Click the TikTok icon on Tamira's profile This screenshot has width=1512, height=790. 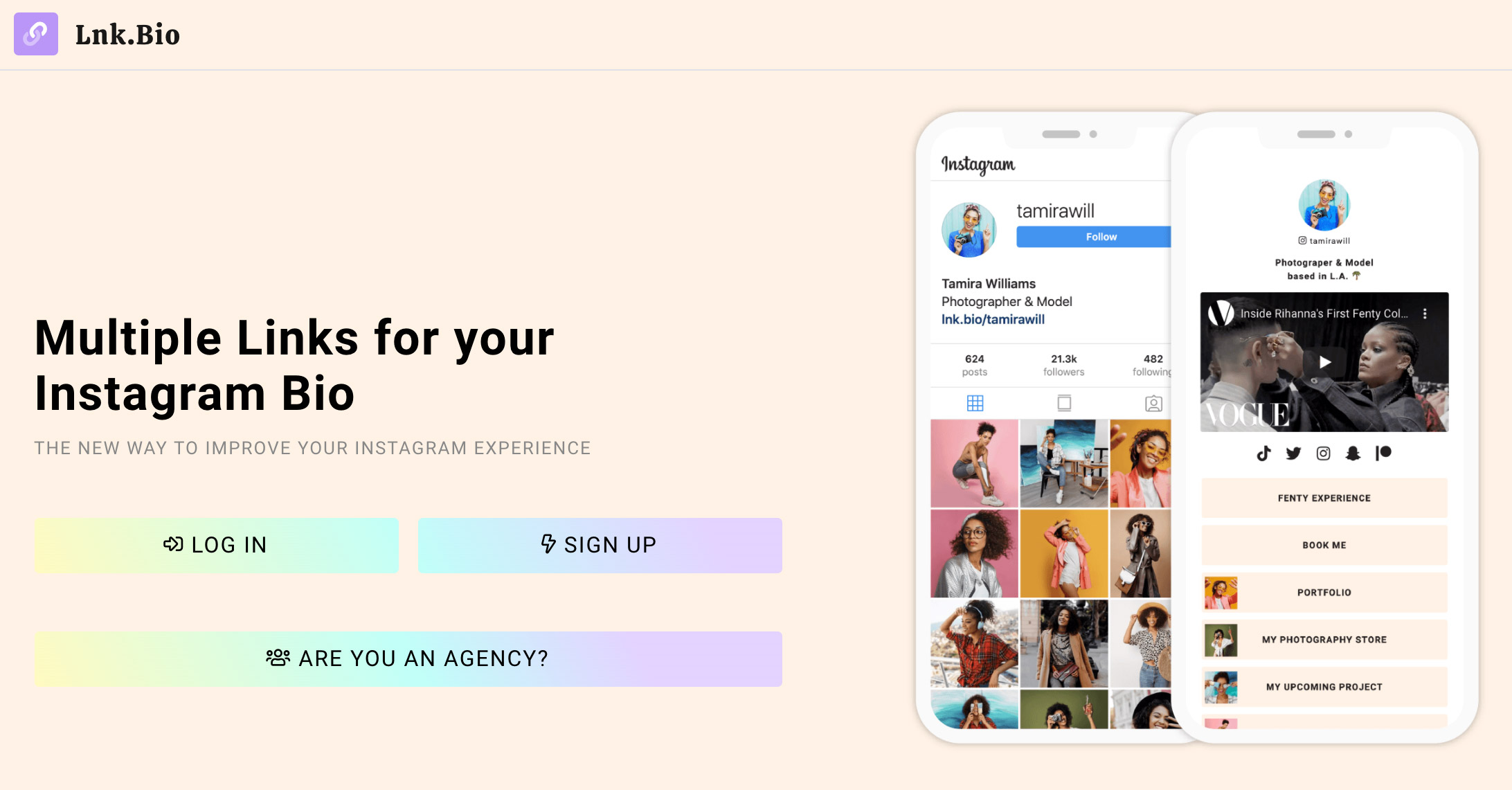pos(1263,456)
